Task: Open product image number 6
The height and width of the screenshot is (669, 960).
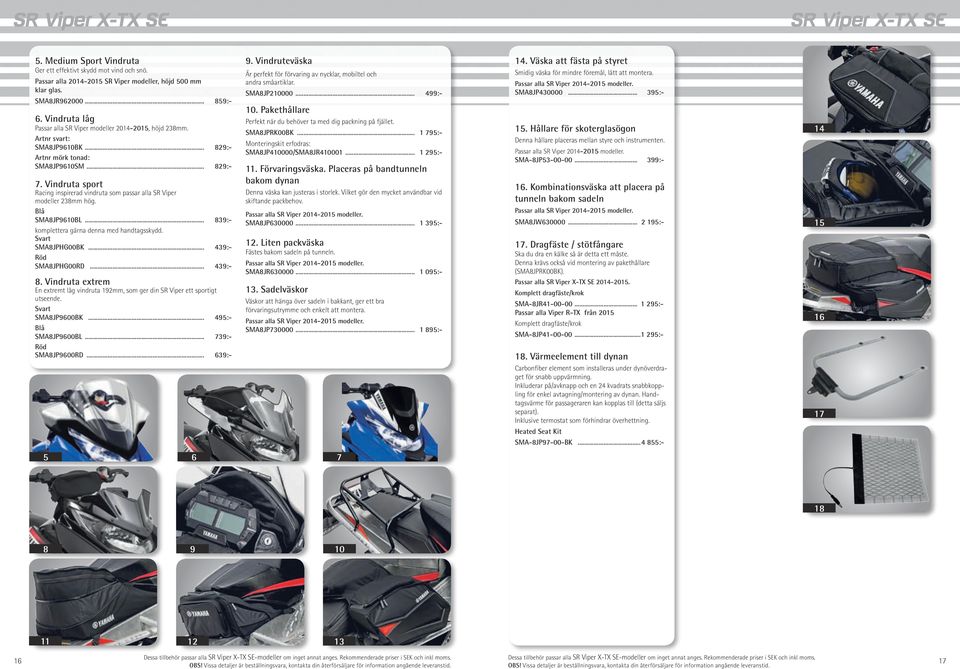Action: (x=241, y=418)
